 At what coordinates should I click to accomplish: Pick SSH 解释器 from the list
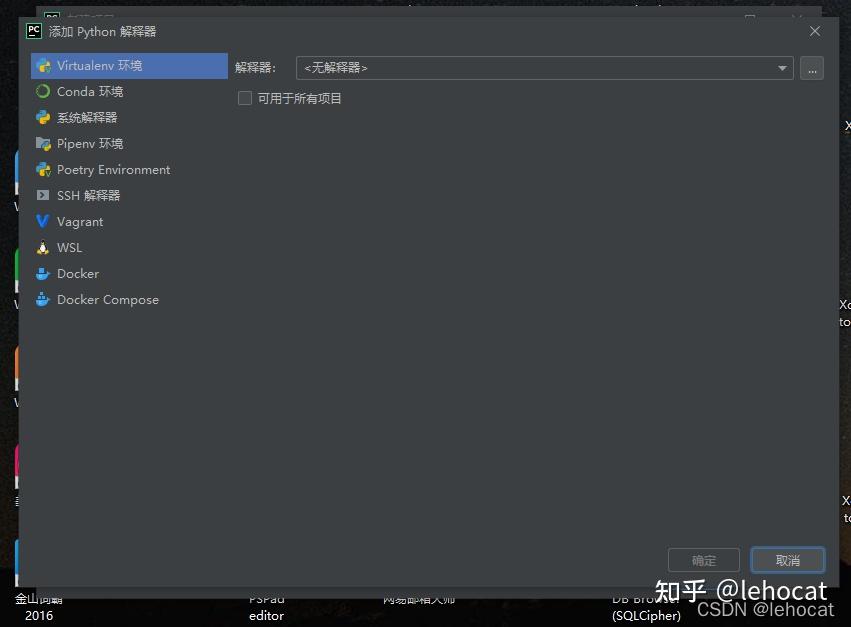point(129,195)
